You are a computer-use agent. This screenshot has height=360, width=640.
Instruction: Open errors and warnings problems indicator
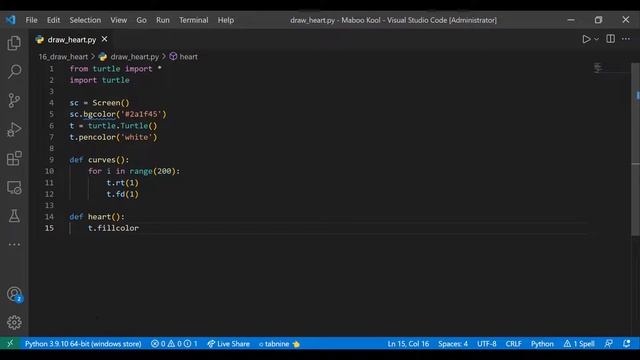(174, 344)
